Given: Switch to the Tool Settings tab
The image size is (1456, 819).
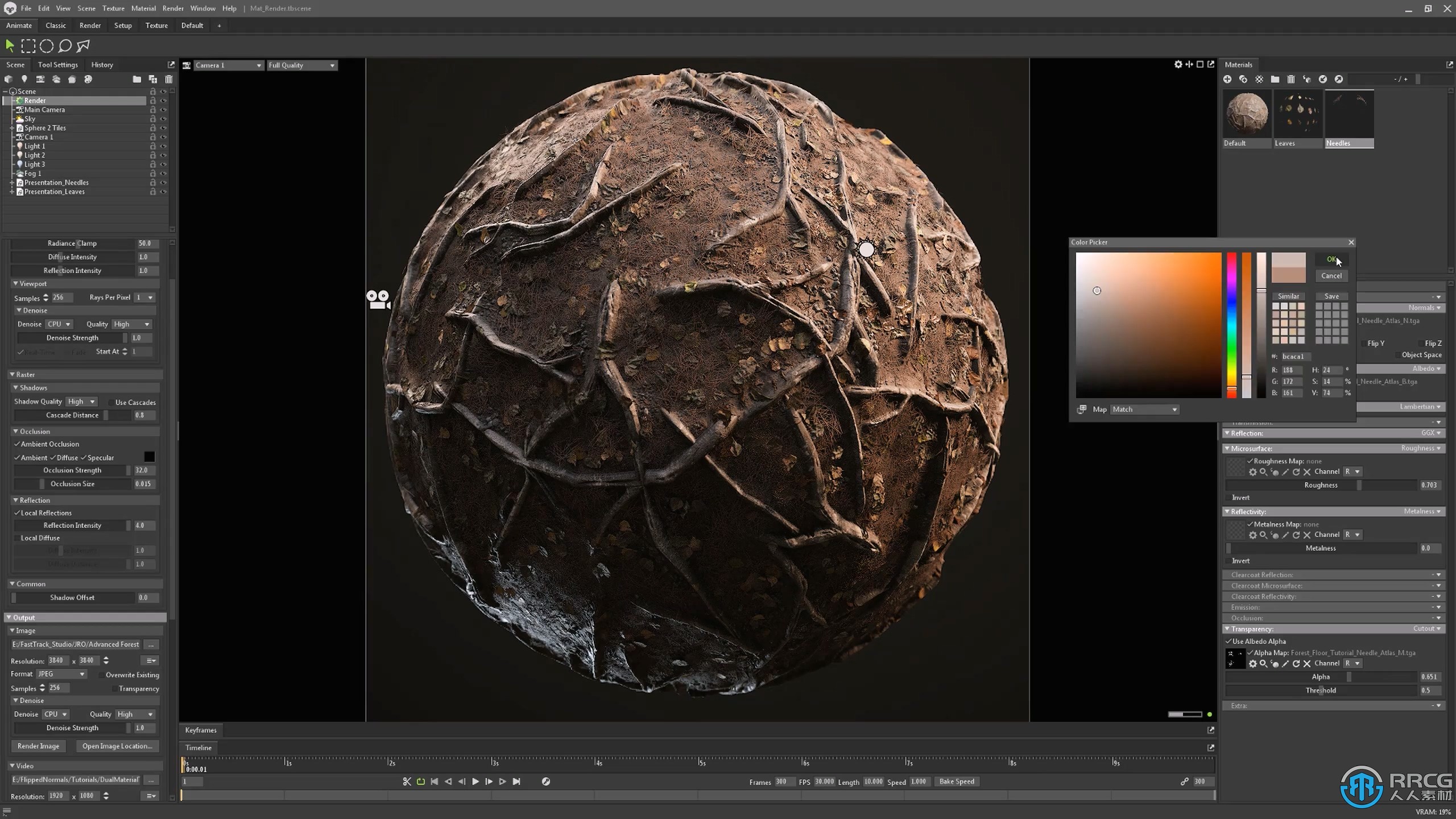Looking at the screenshot, I should click(57, 65).
